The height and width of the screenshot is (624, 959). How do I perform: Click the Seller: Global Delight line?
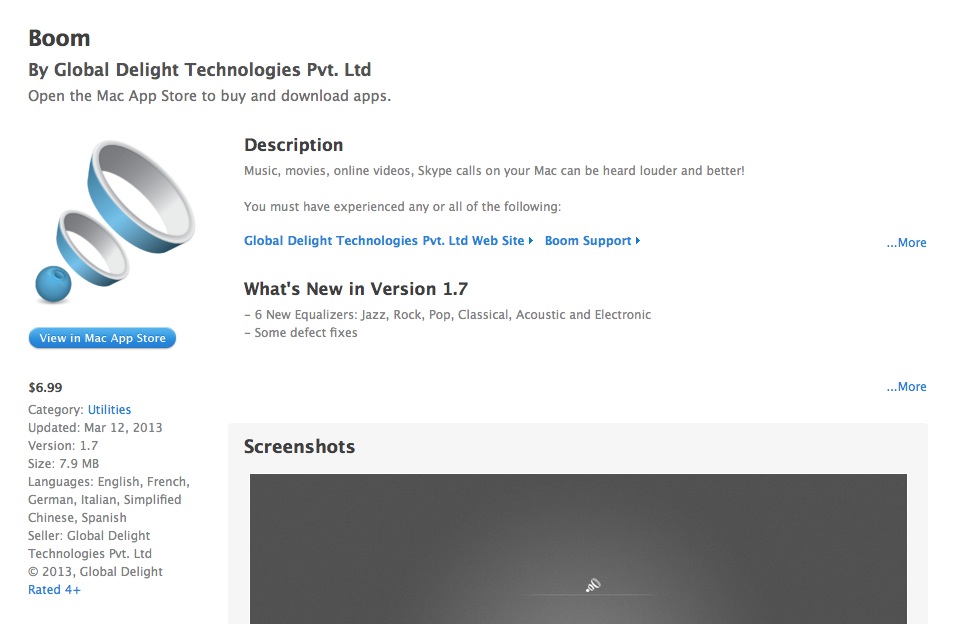pyautogui.click(x=89, y=535)
